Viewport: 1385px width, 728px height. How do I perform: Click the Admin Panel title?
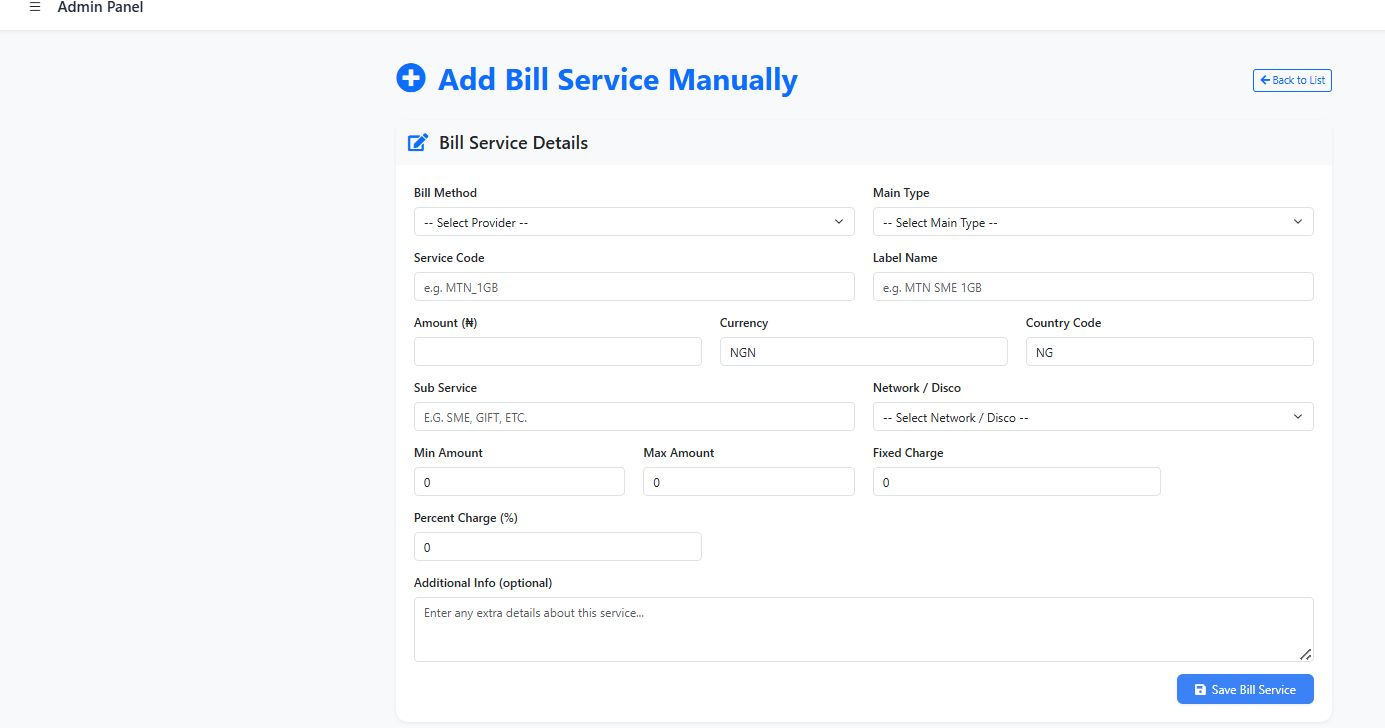point(100,8)
